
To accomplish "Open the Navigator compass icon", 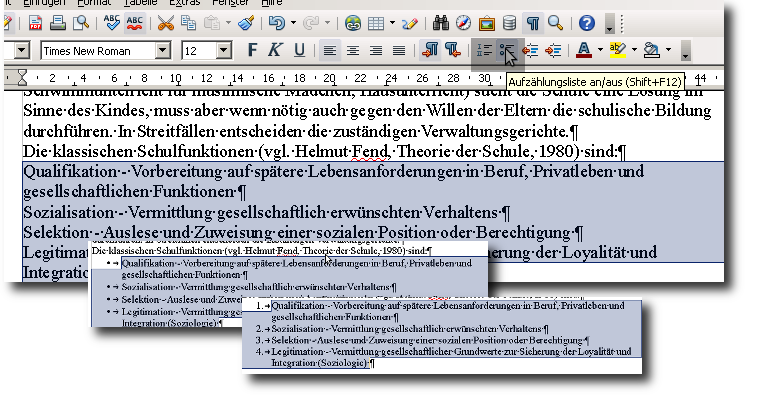I will pos(463,23).
